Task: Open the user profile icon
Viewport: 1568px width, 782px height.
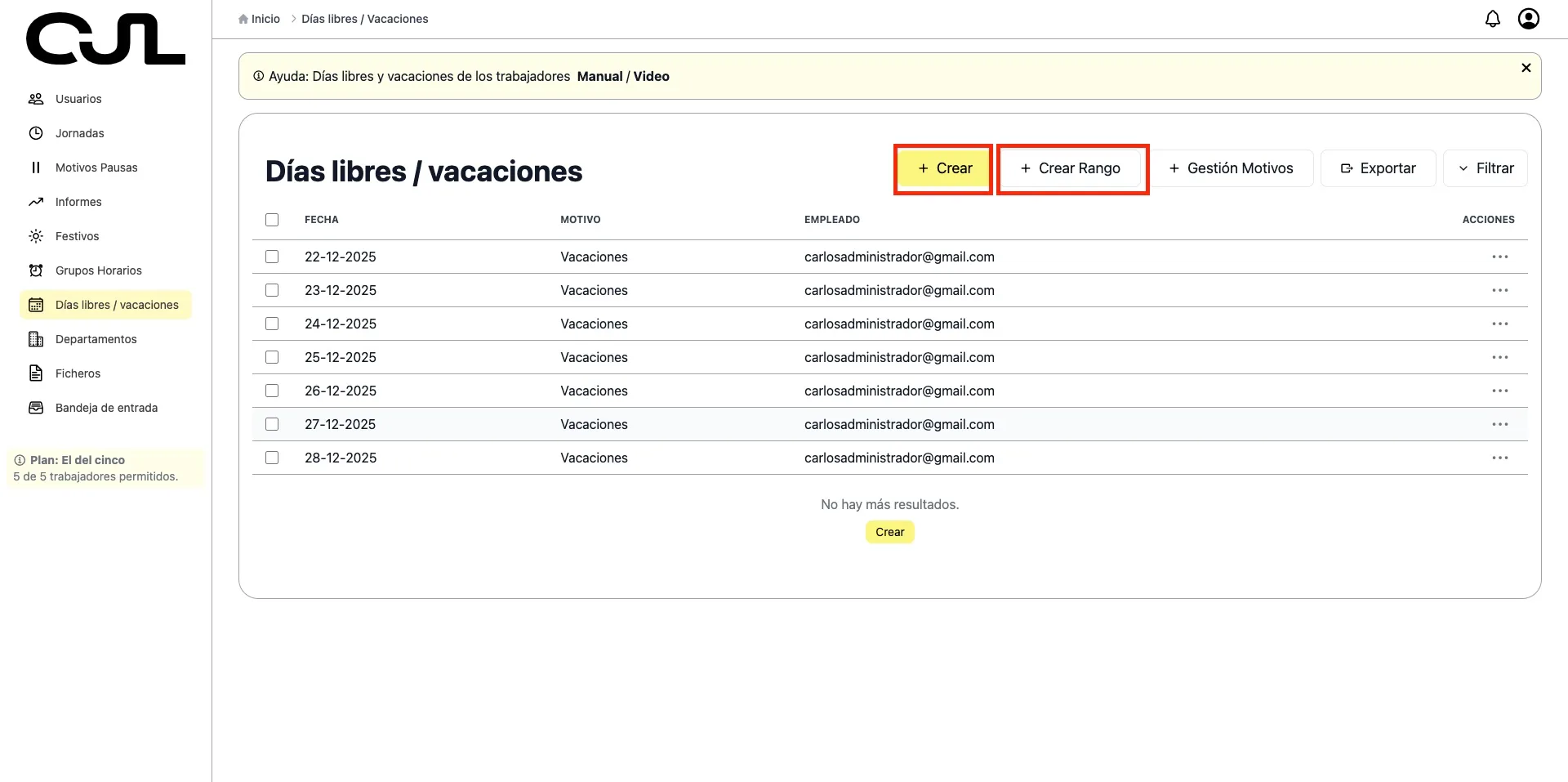Action: tap(1528, 19)
